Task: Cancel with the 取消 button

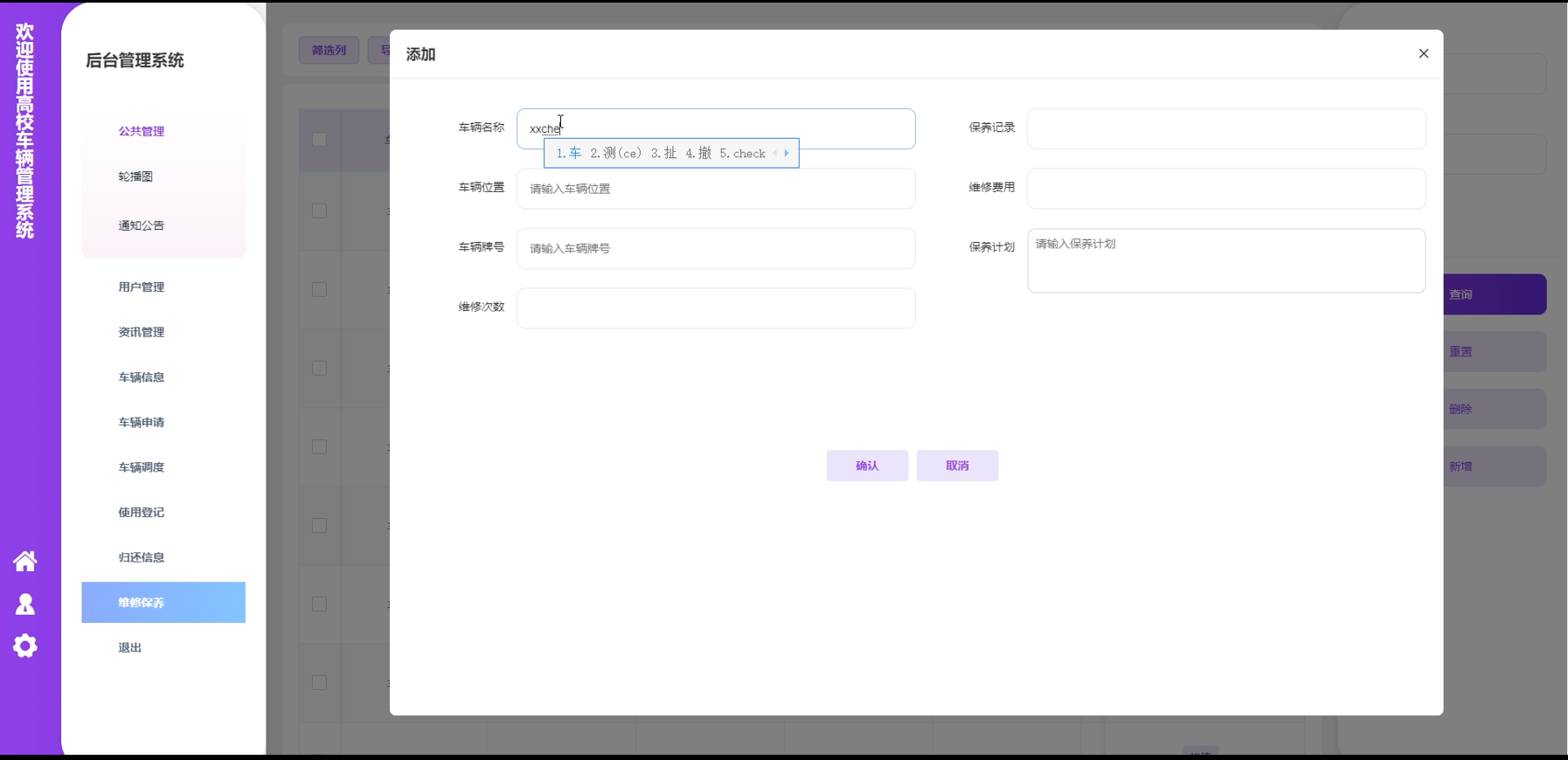Action: [x=957, y=466]
